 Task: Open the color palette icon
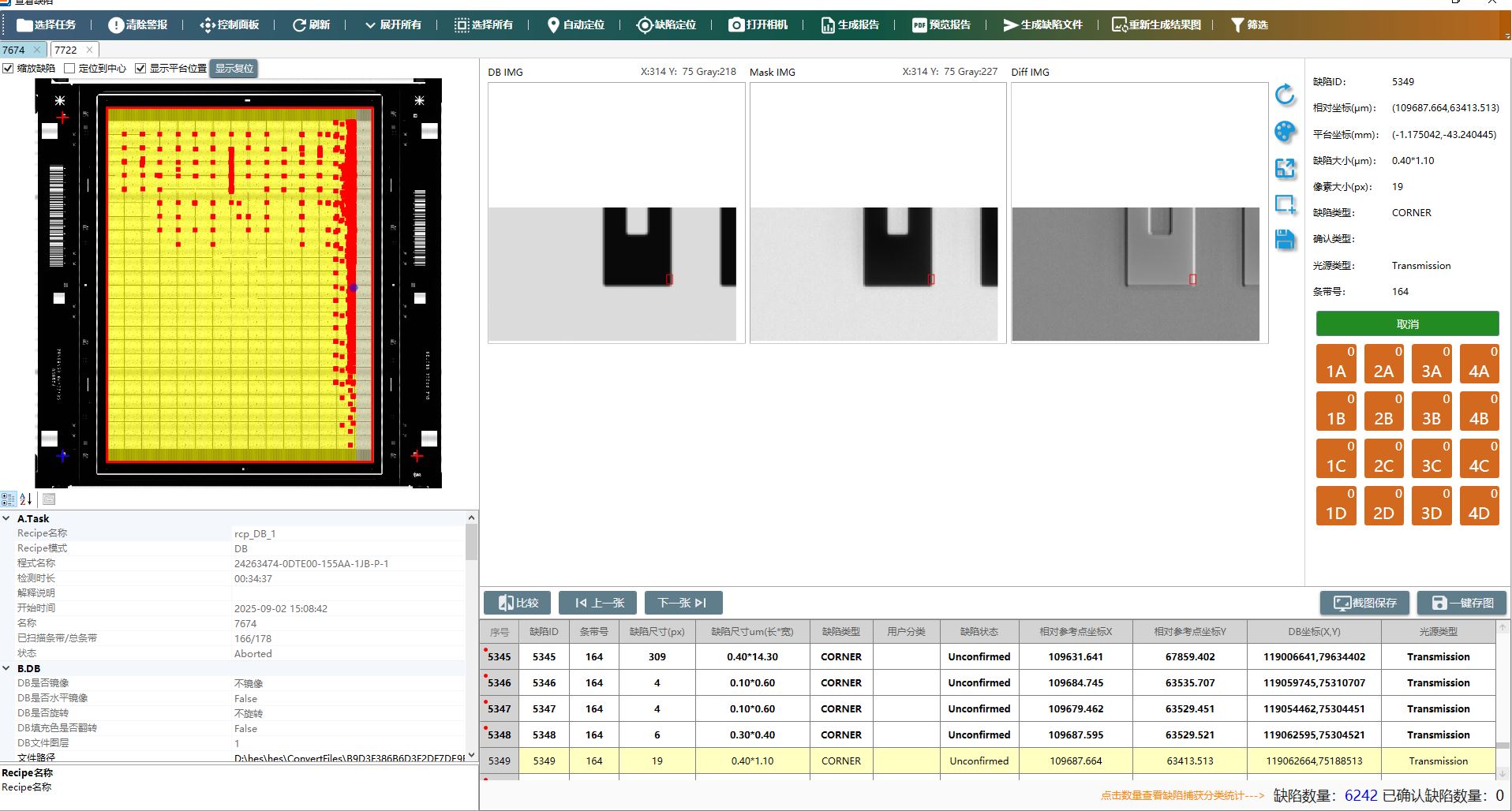click(1285, 132)
